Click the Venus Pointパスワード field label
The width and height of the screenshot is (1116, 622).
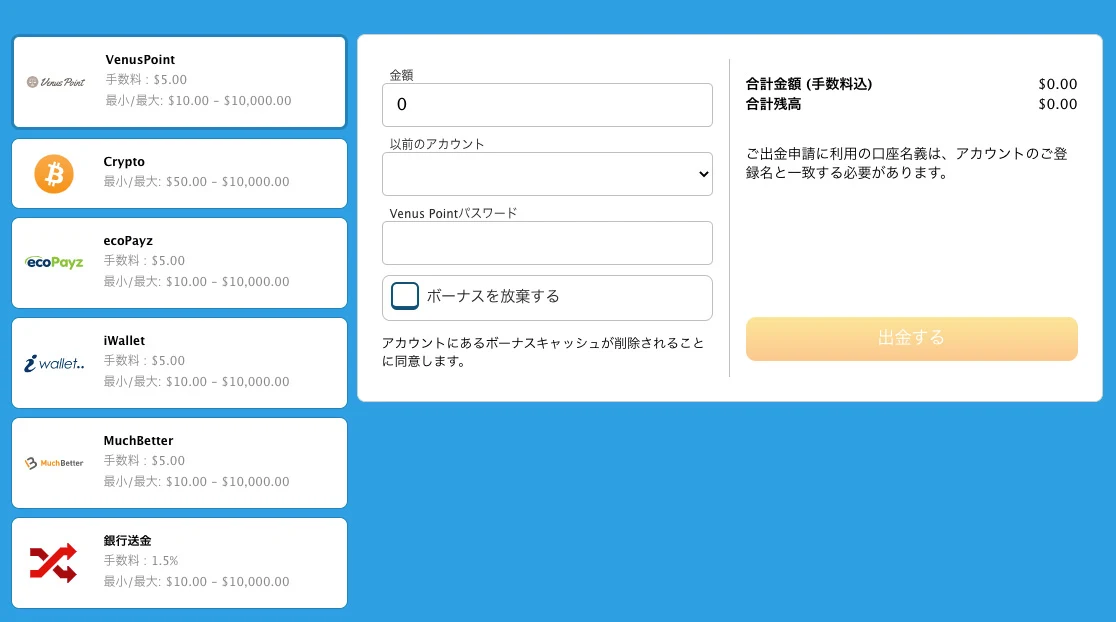coord(453,213)
